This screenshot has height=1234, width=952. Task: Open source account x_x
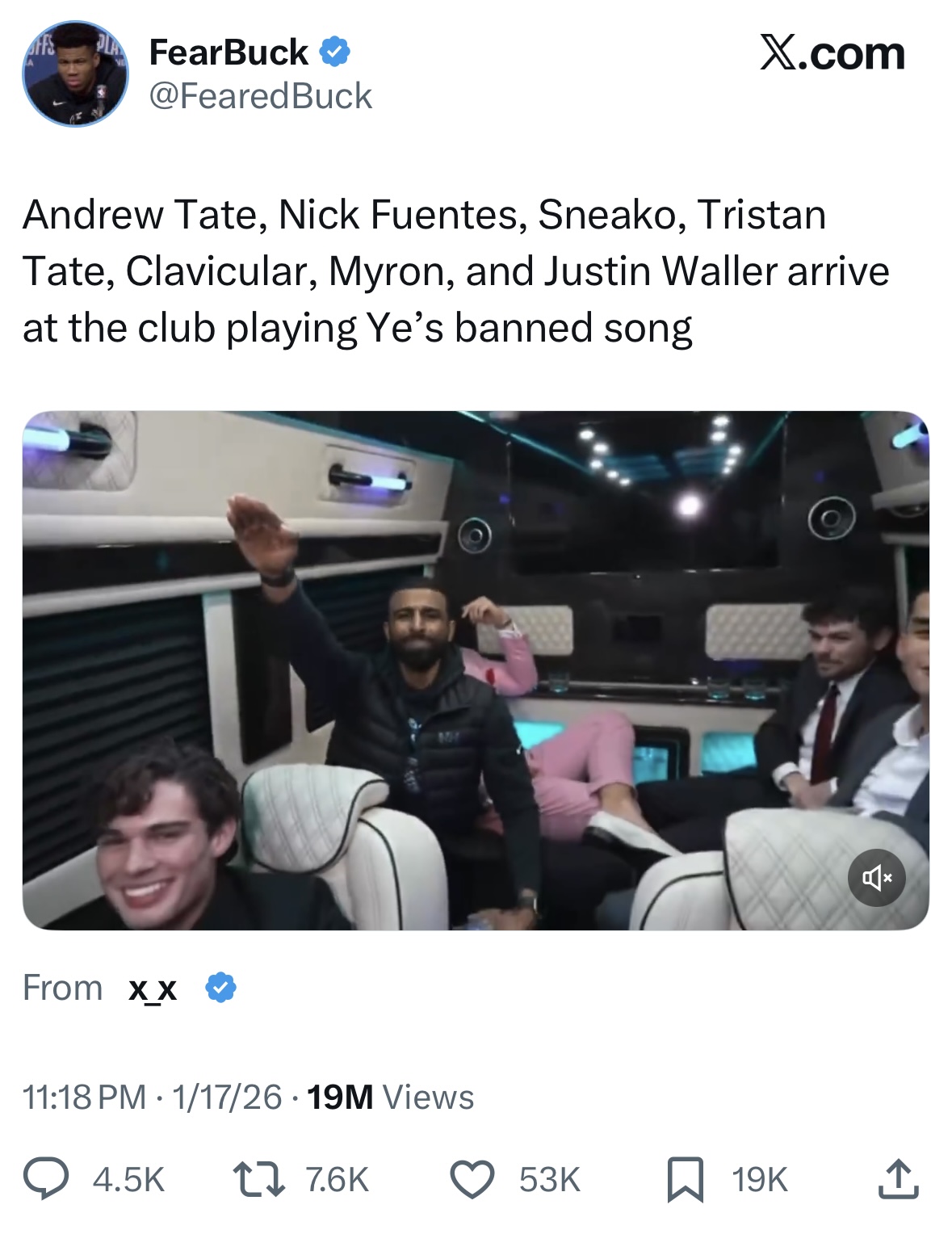coord(153,988)
